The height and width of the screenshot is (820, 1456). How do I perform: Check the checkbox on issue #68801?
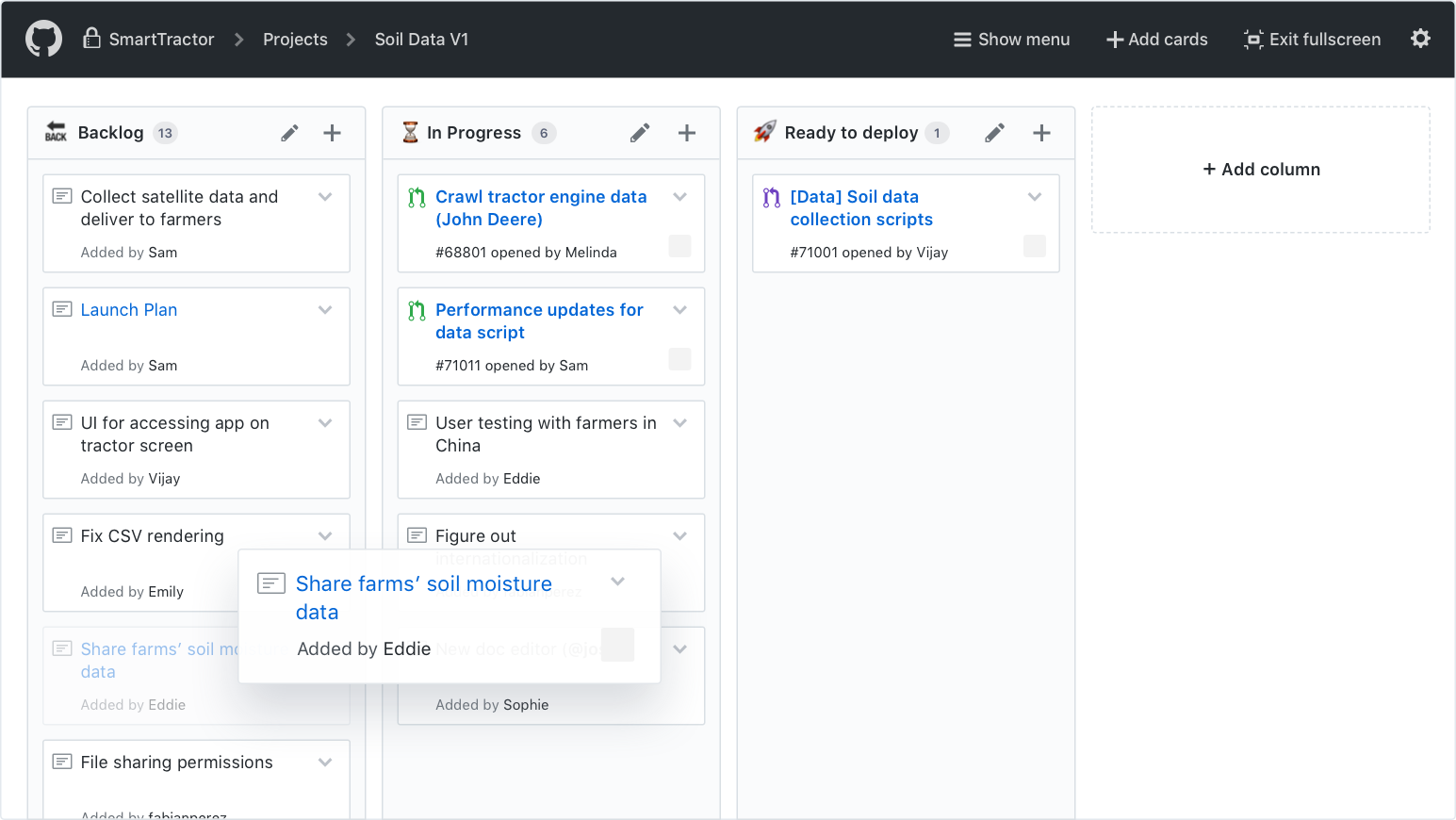(x=679, y=246)
